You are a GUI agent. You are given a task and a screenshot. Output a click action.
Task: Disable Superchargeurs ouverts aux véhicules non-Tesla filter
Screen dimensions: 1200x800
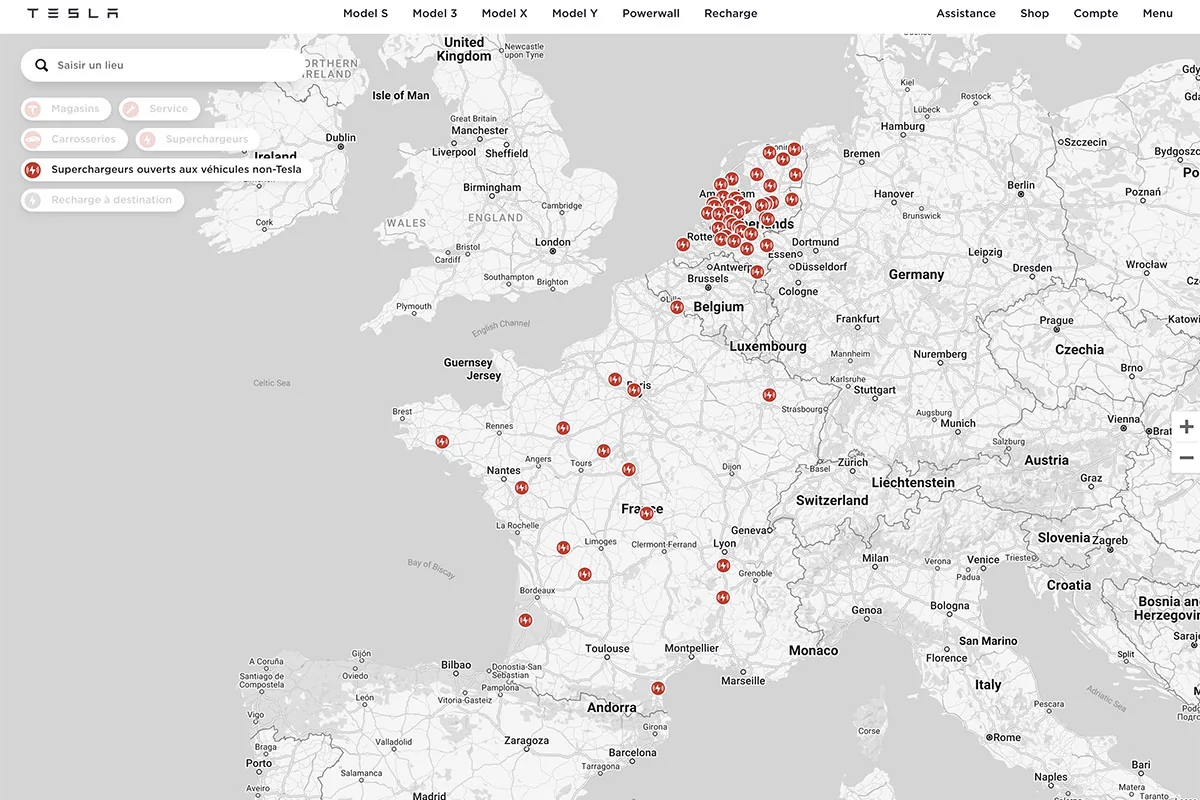pos(165,170)
